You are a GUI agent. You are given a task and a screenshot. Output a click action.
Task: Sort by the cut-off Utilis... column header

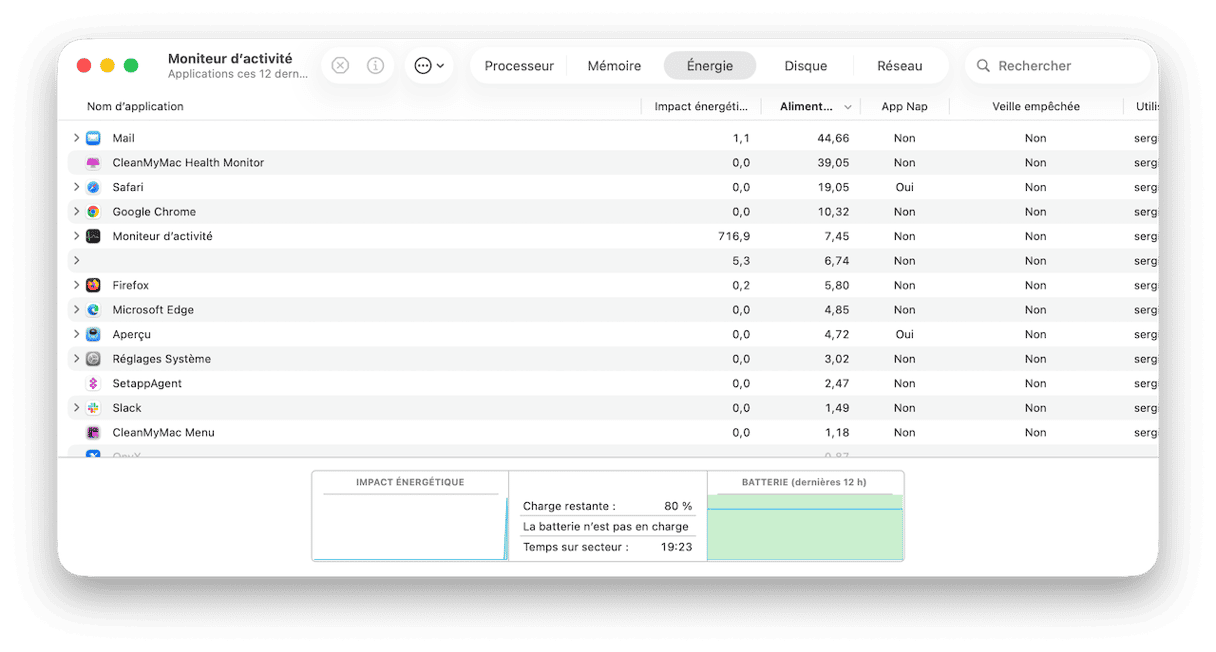pos(1145,107)
